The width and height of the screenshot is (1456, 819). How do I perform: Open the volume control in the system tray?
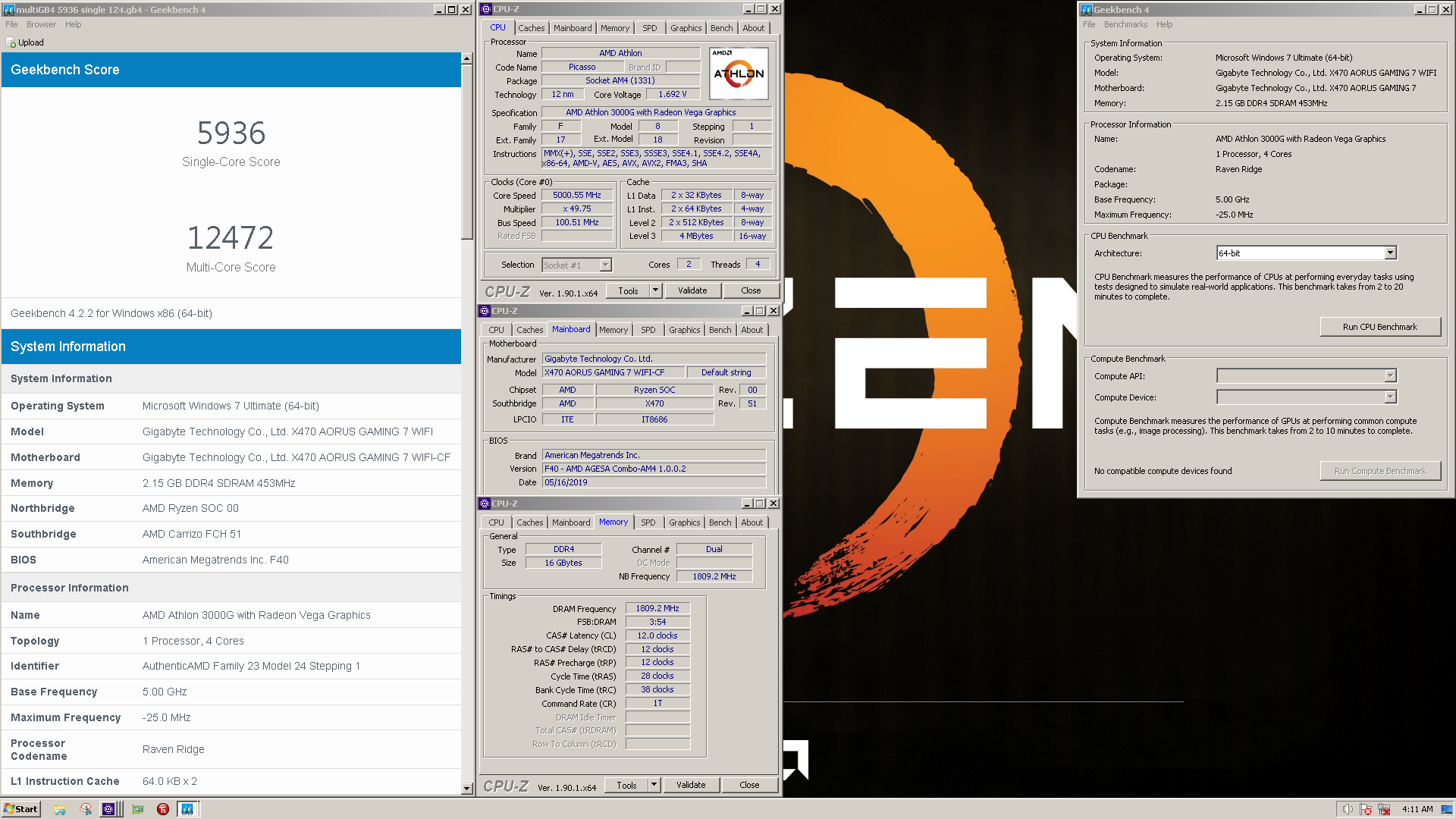click(x=1348, y=809)
